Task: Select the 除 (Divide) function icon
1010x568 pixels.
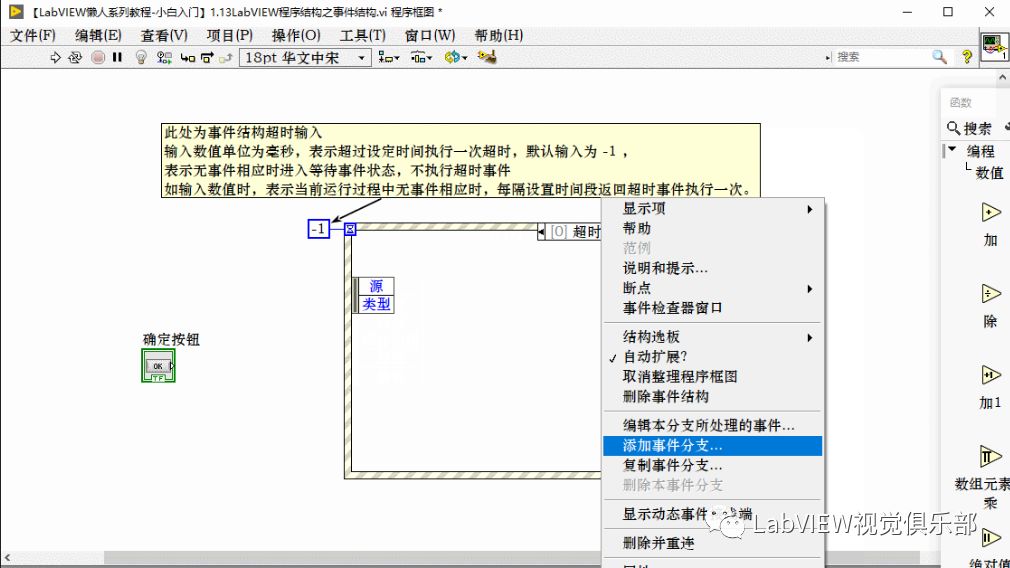Action: [x=991, y=294]
